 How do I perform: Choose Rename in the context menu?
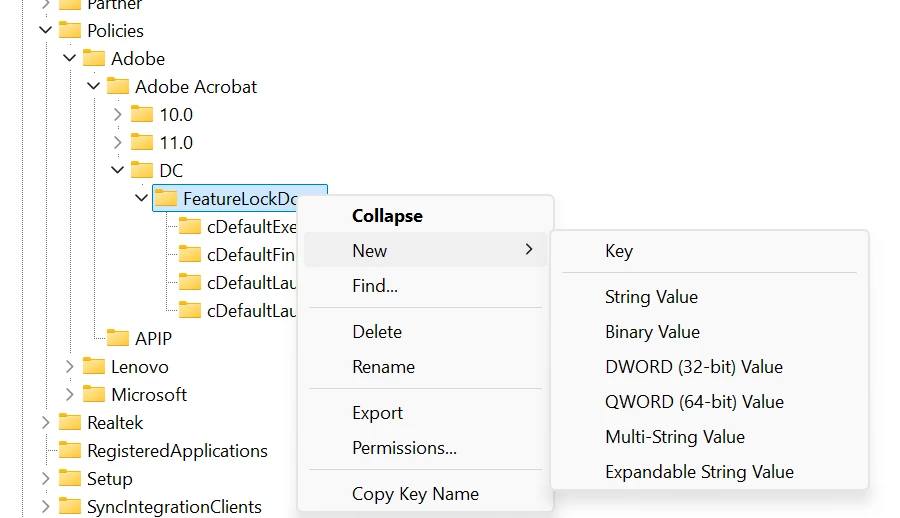tap(425, 367)
